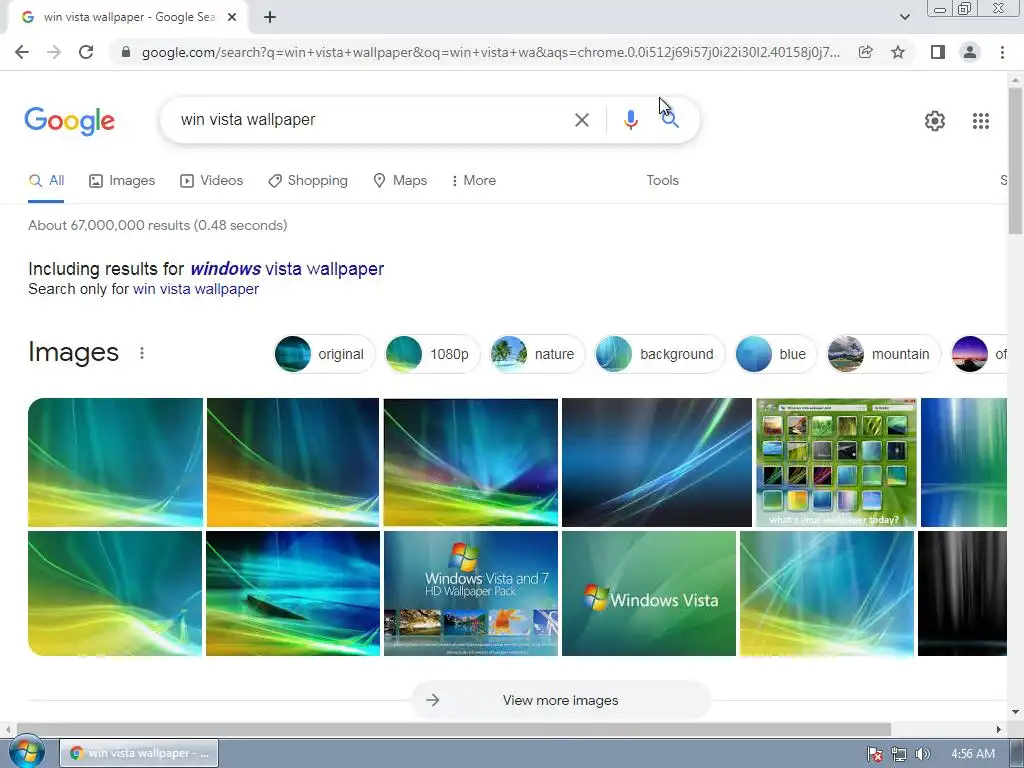Screen dimensions: 1024x768
Task: Show clock details at 4:56 AM
Action: 973,754
